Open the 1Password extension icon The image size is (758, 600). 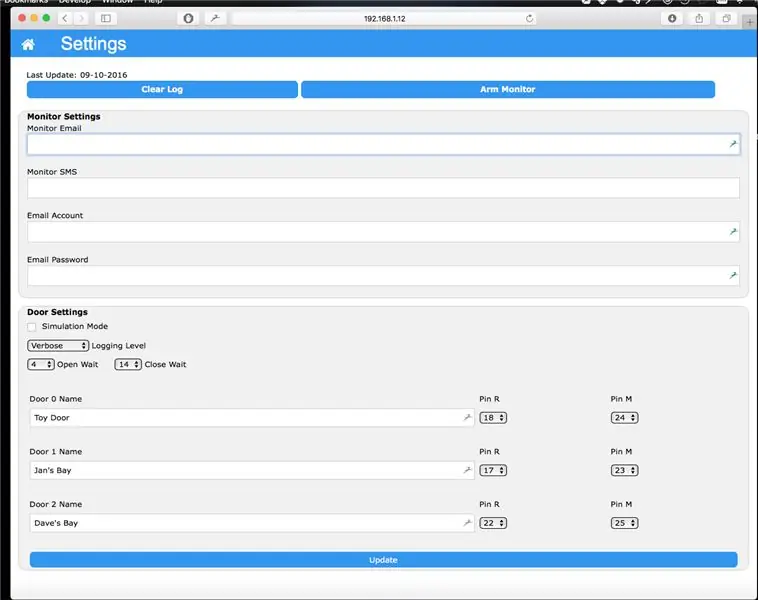(x=189, y=18)
